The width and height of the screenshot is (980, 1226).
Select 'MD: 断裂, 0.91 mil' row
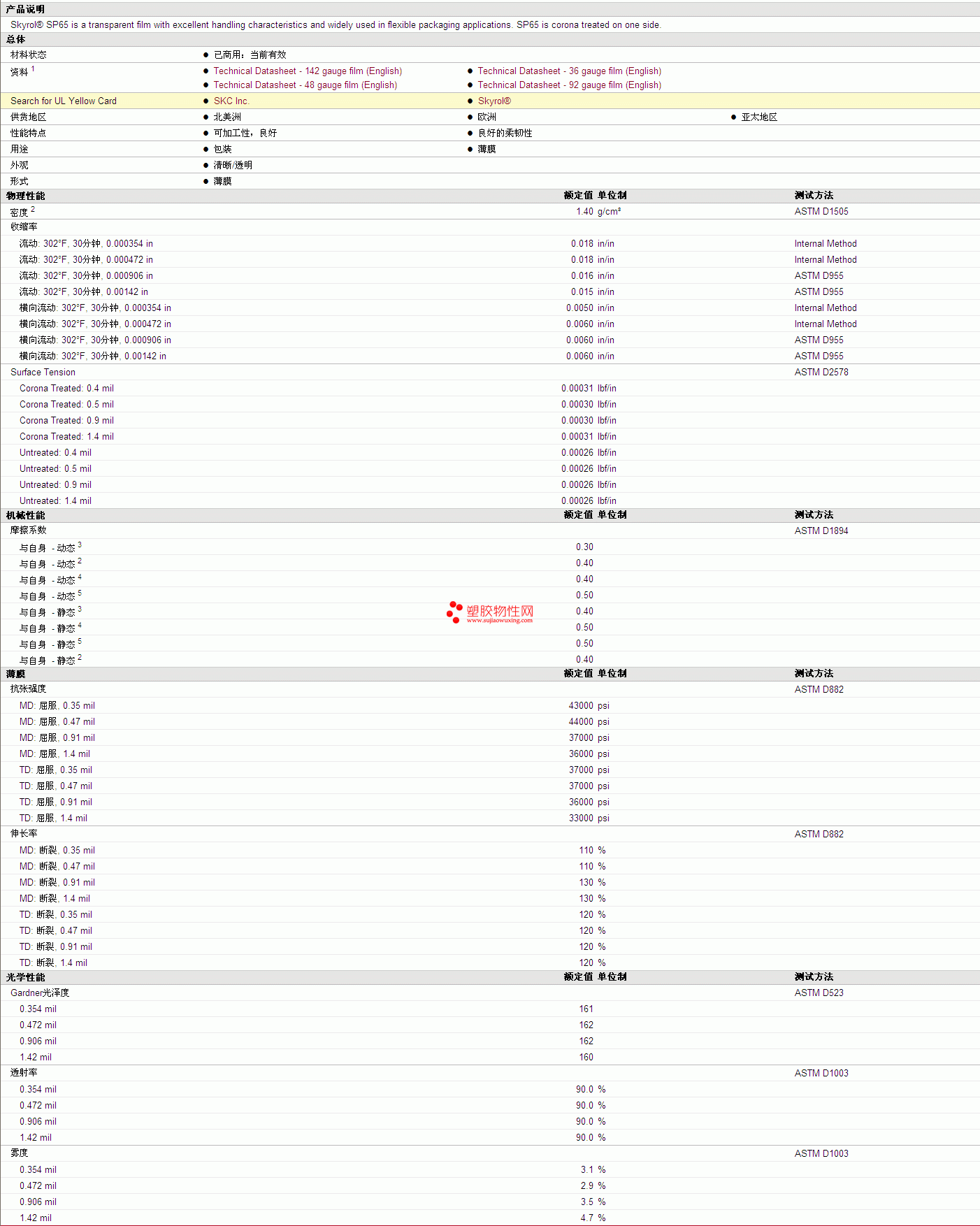(x=489, y=882)
